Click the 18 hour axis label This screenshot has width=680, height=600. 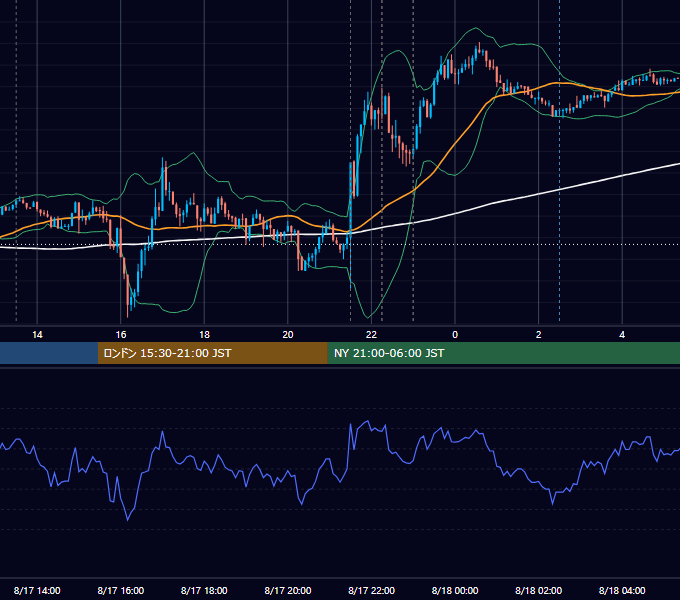click(204, 335)
